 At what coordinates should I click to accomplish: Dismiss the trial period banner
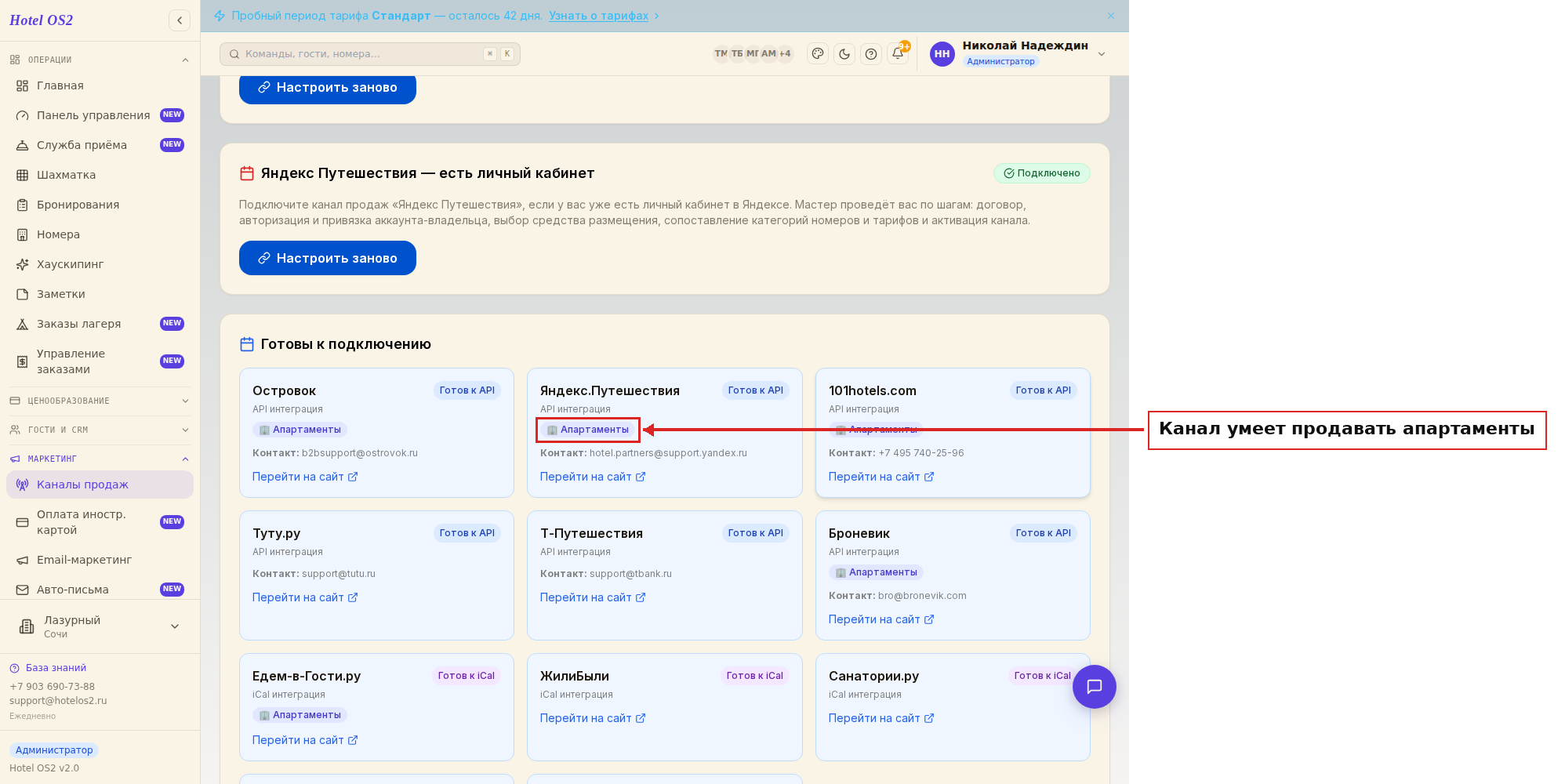[x=1111, y=16]
